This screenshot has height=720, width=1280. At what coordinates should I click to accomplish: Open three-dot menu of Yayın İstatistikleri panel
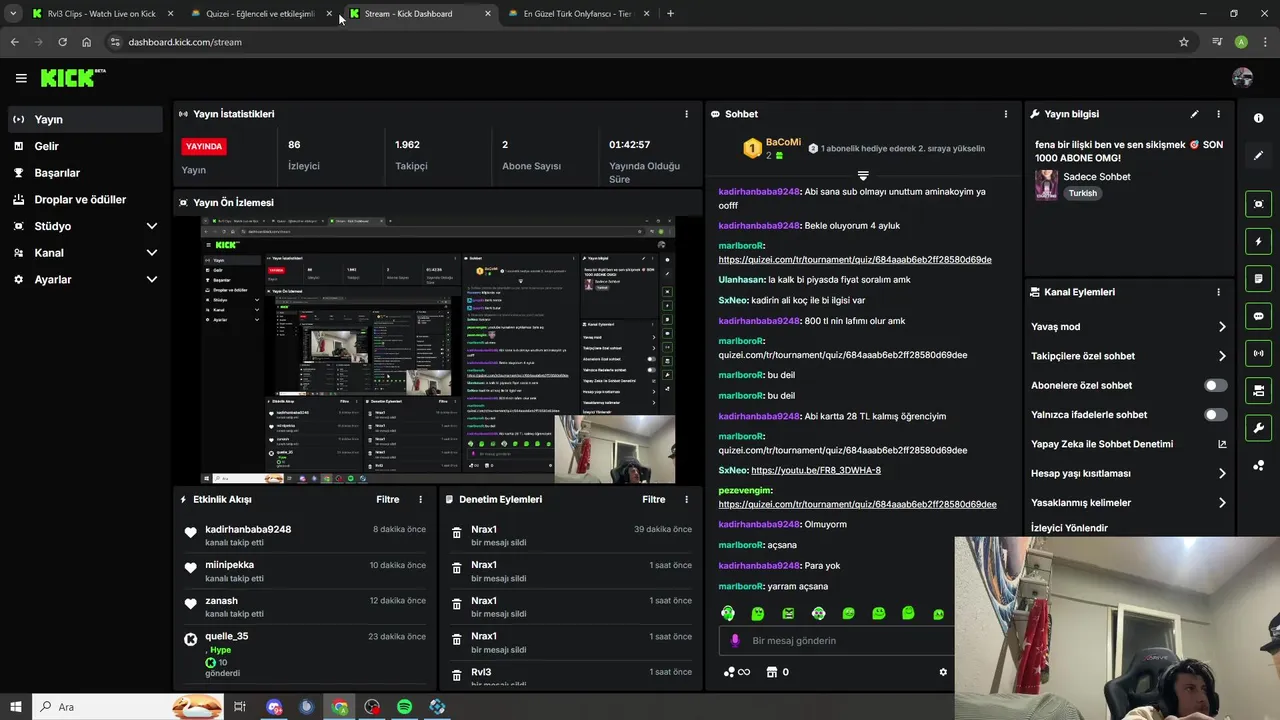point(686,114)
